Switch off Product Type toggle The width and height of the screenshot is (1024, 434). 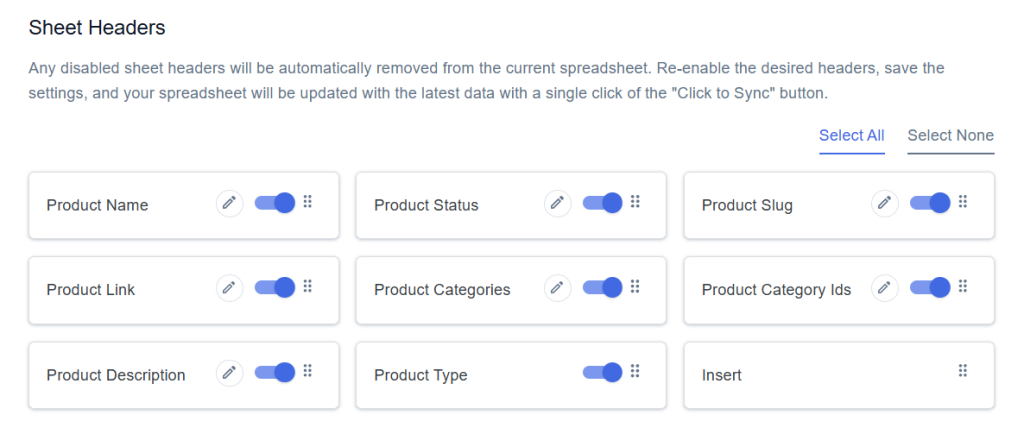click(x=602, y=373)
